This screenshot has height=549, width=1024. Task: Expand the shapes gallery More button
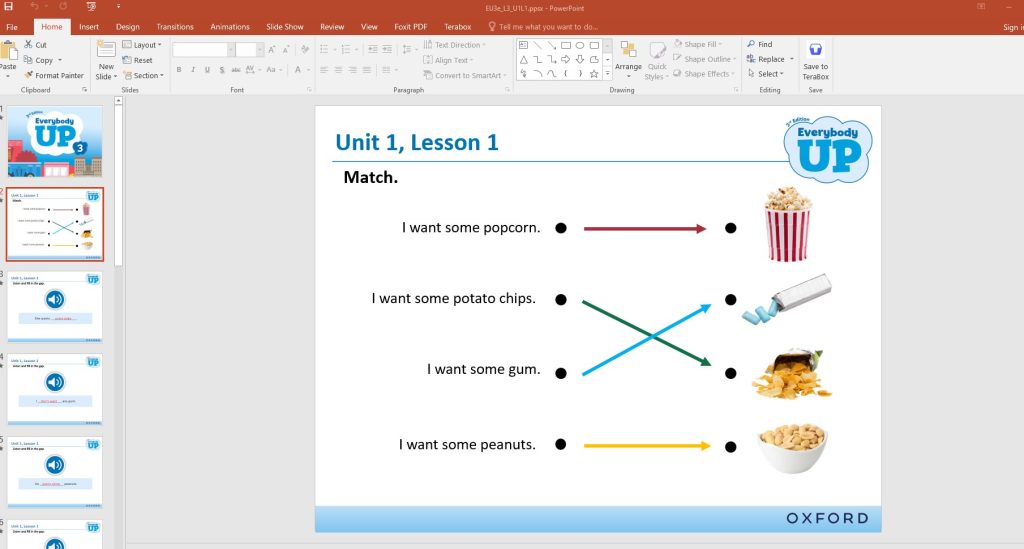click(607, 74)
